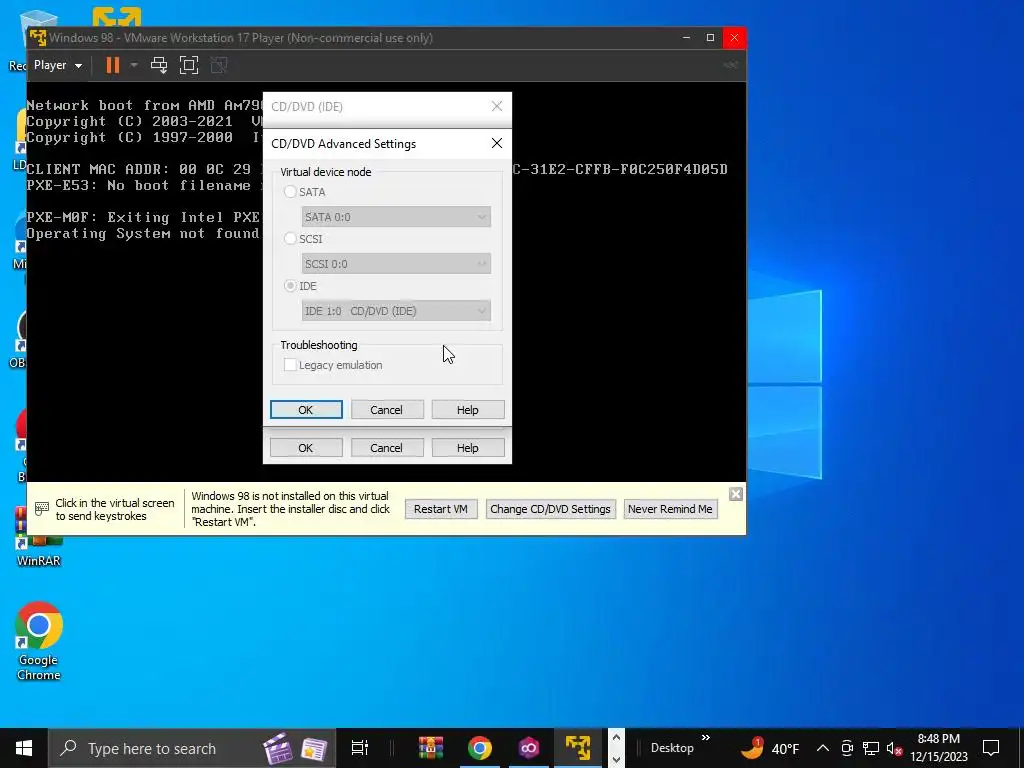Expand the Desktop toolbar chevron
1024x768 pixels.
point(706,738)
